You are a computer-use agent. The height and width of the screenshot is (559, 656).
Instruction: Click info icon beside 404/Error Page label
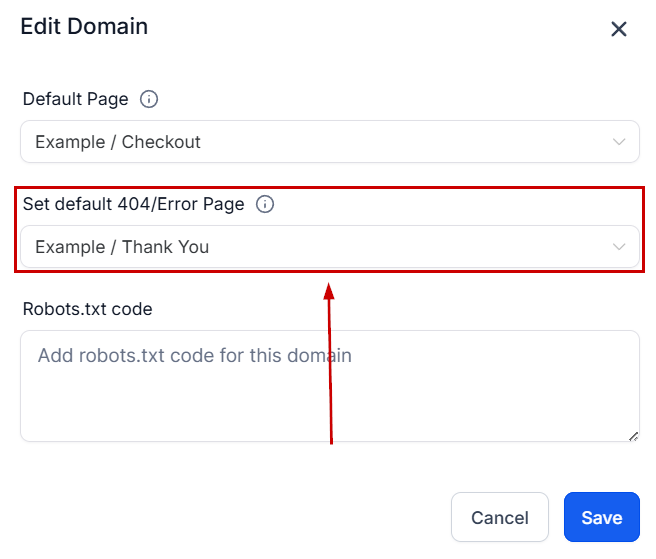click(265, 204)
